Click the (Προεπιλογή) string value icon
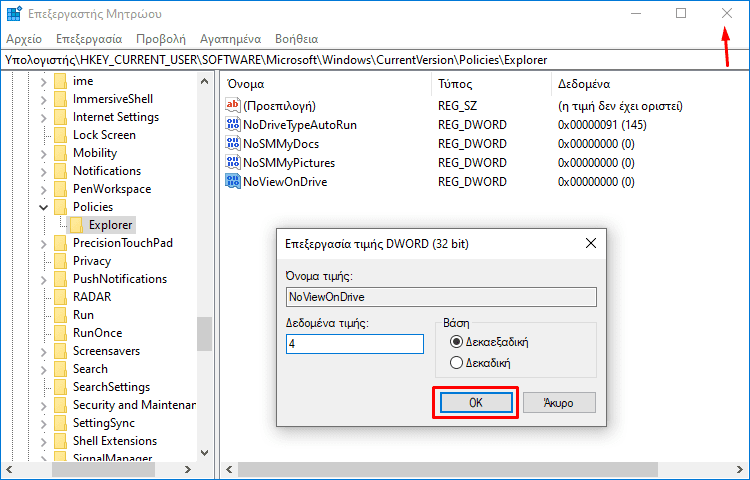The height and width of the screenshot is (480, 750). pyautogui.click(x=233, y=105)
